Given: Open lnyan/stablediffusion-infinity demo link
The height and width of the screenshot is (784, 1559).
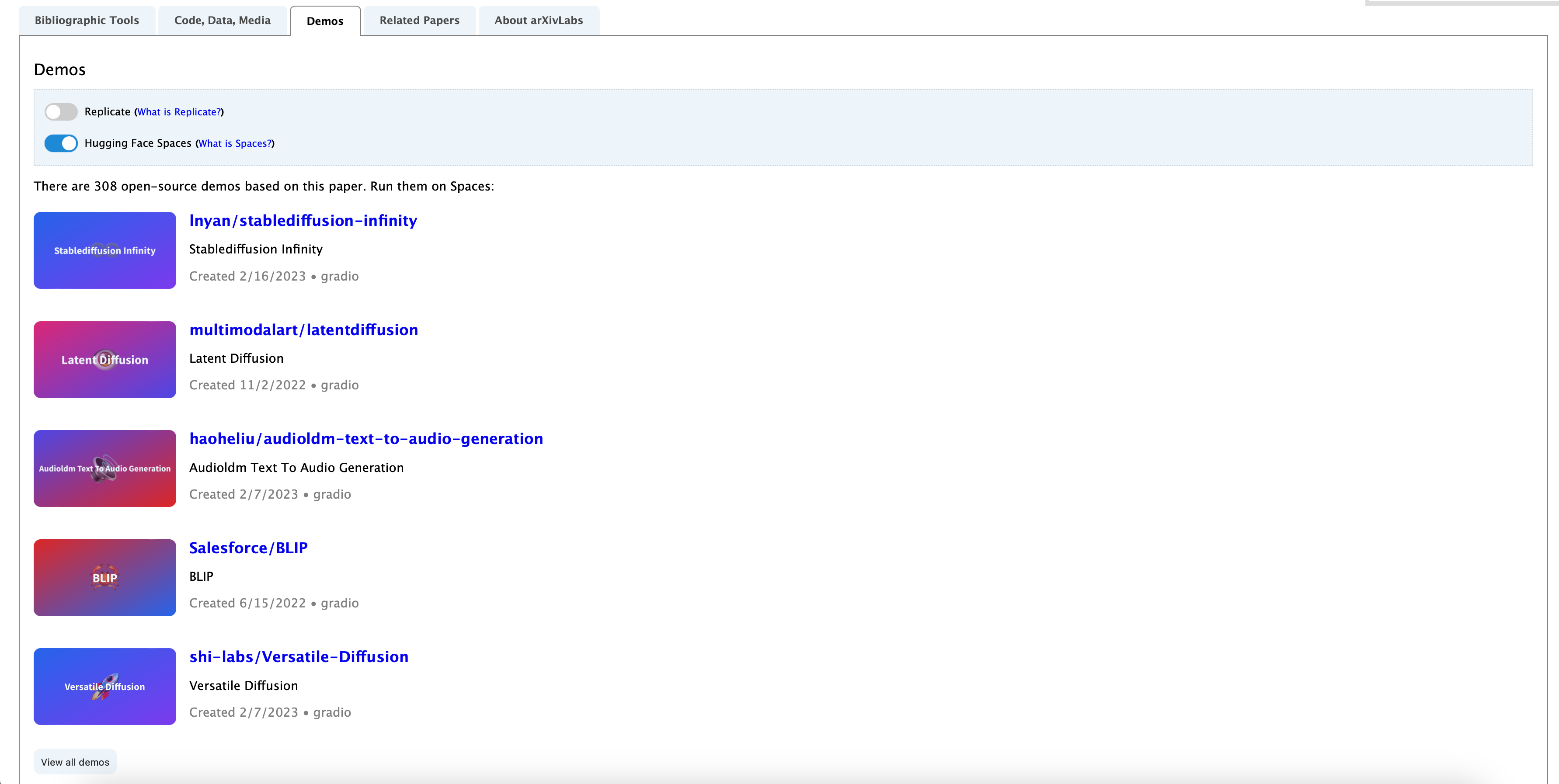Looking at the screenshot, I should coord(303,220).
